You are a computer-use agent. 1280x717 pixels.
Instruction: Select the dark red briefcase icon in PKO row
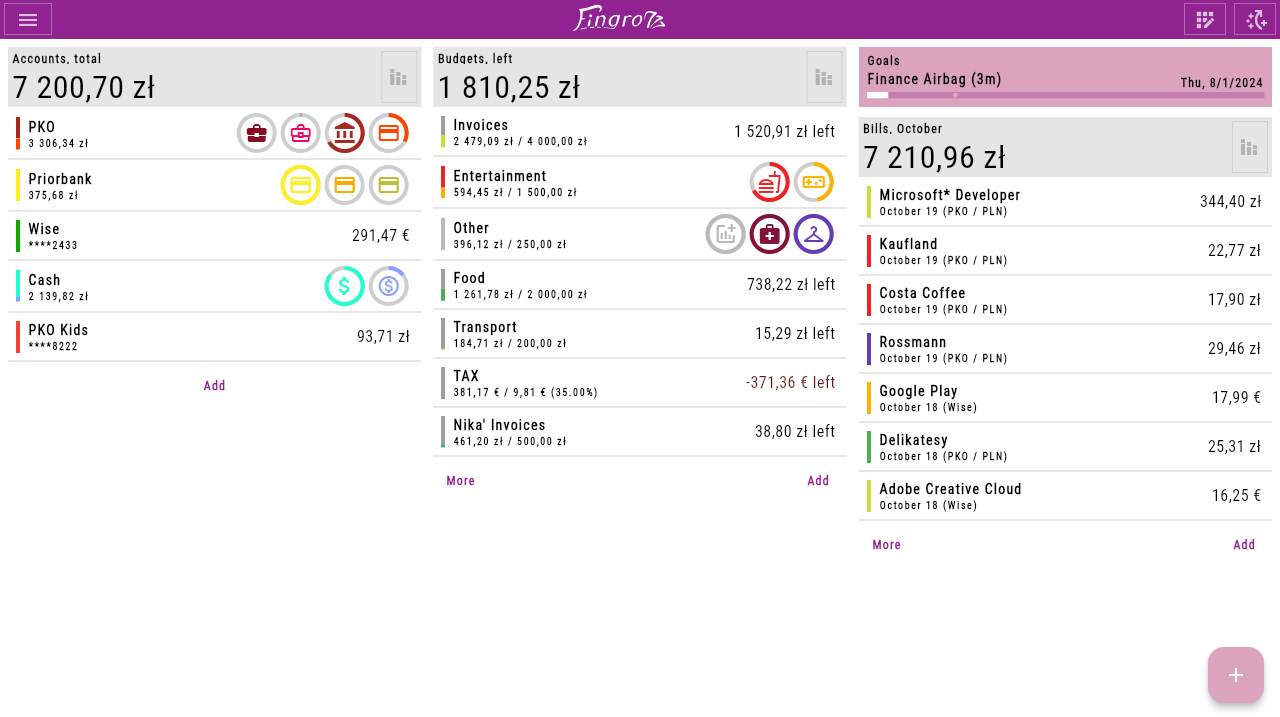[257, 133]
